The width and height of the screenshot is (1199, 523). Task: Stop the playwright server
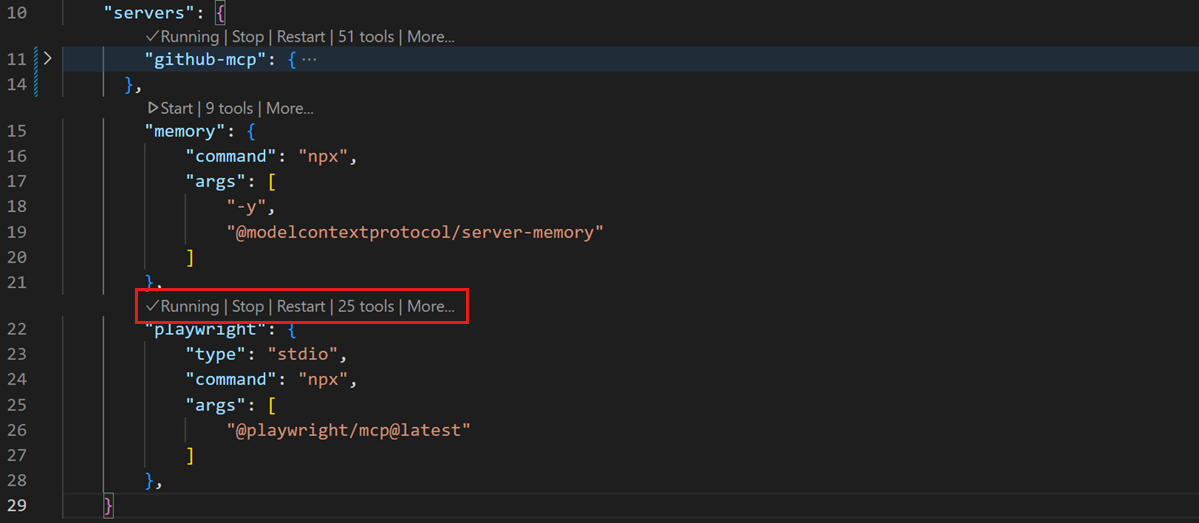(248, 307)
